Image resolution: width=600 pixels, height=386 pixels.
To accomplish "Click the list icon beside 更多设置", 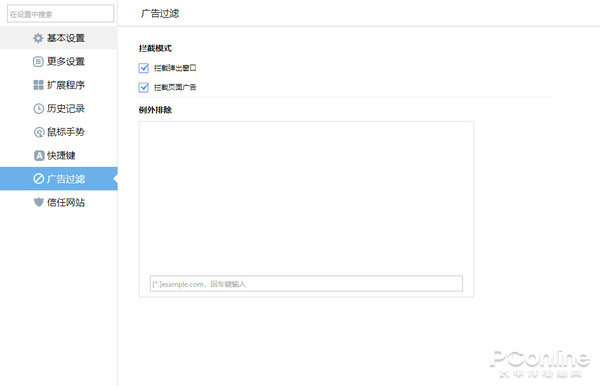I will (38, 62).
